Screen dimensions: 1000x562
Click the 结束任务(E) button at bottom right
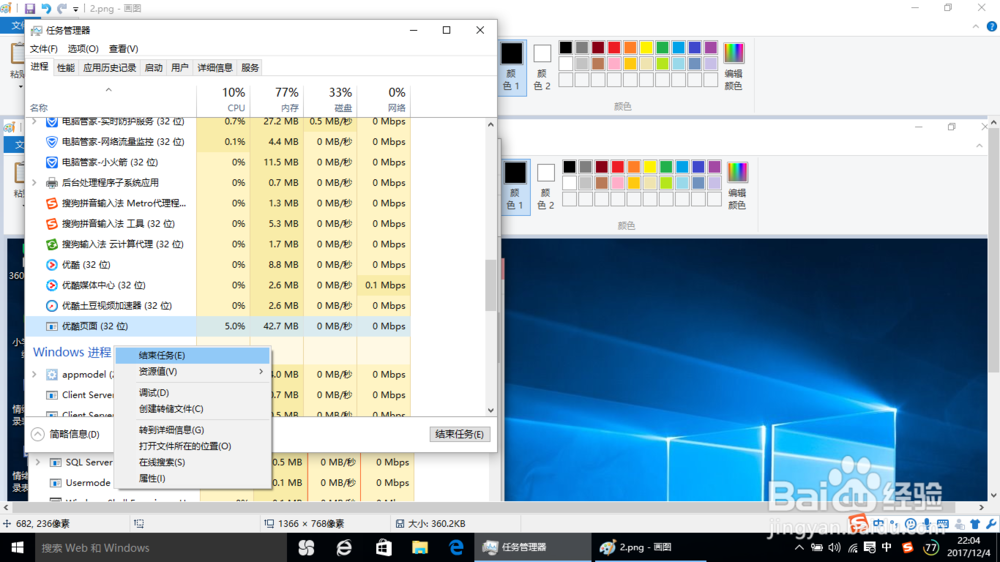pos(459,434)
